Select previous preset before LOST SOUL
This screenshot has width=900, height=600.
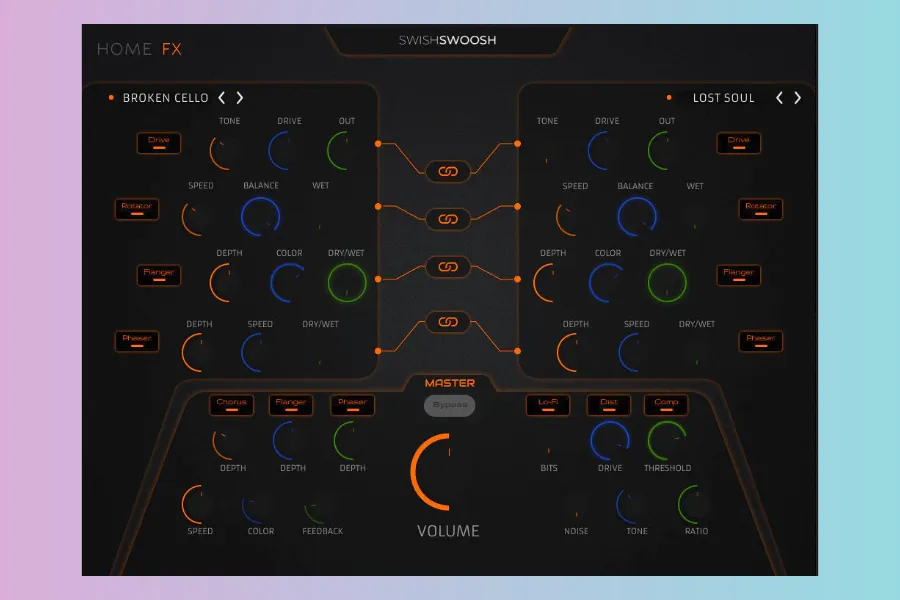pos(779,98)
